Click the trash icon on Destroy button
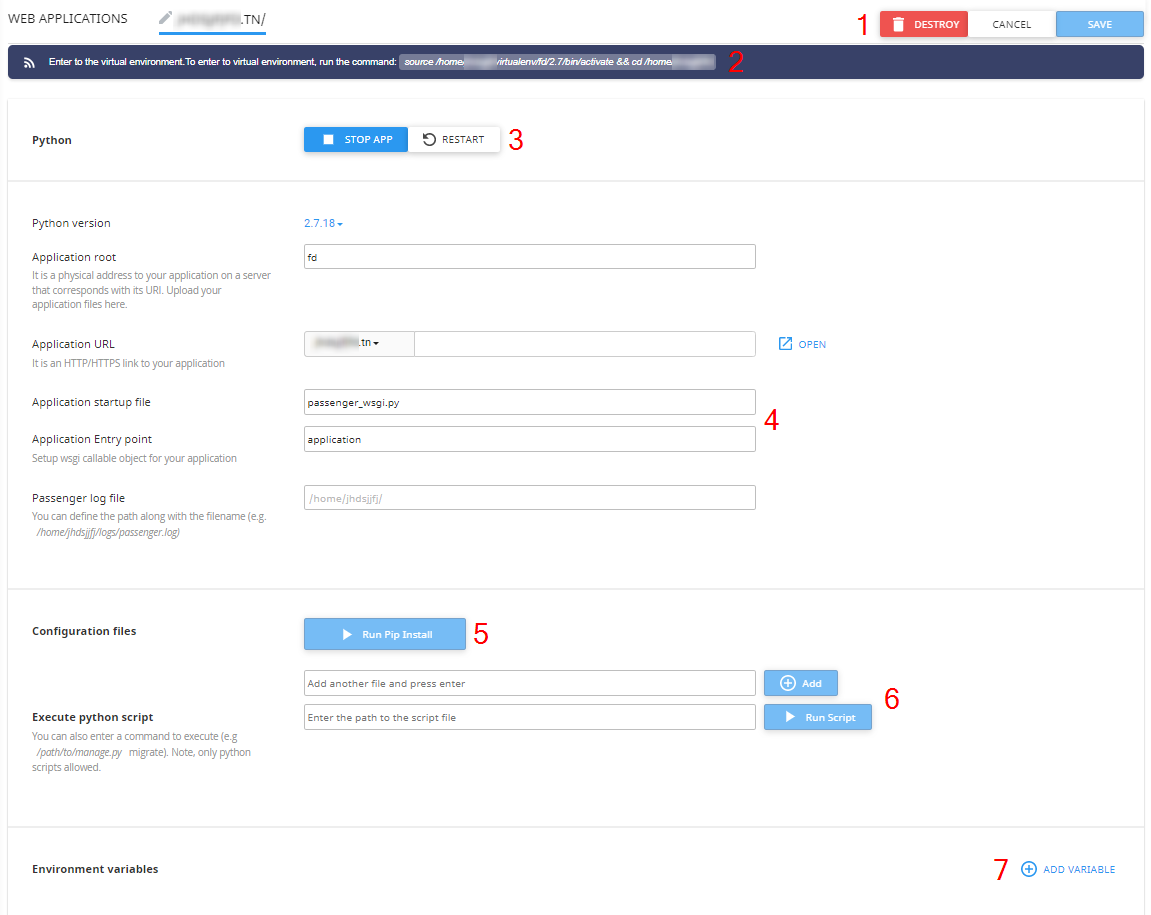This screenshot has height=915, width=1151. [898, 24]
